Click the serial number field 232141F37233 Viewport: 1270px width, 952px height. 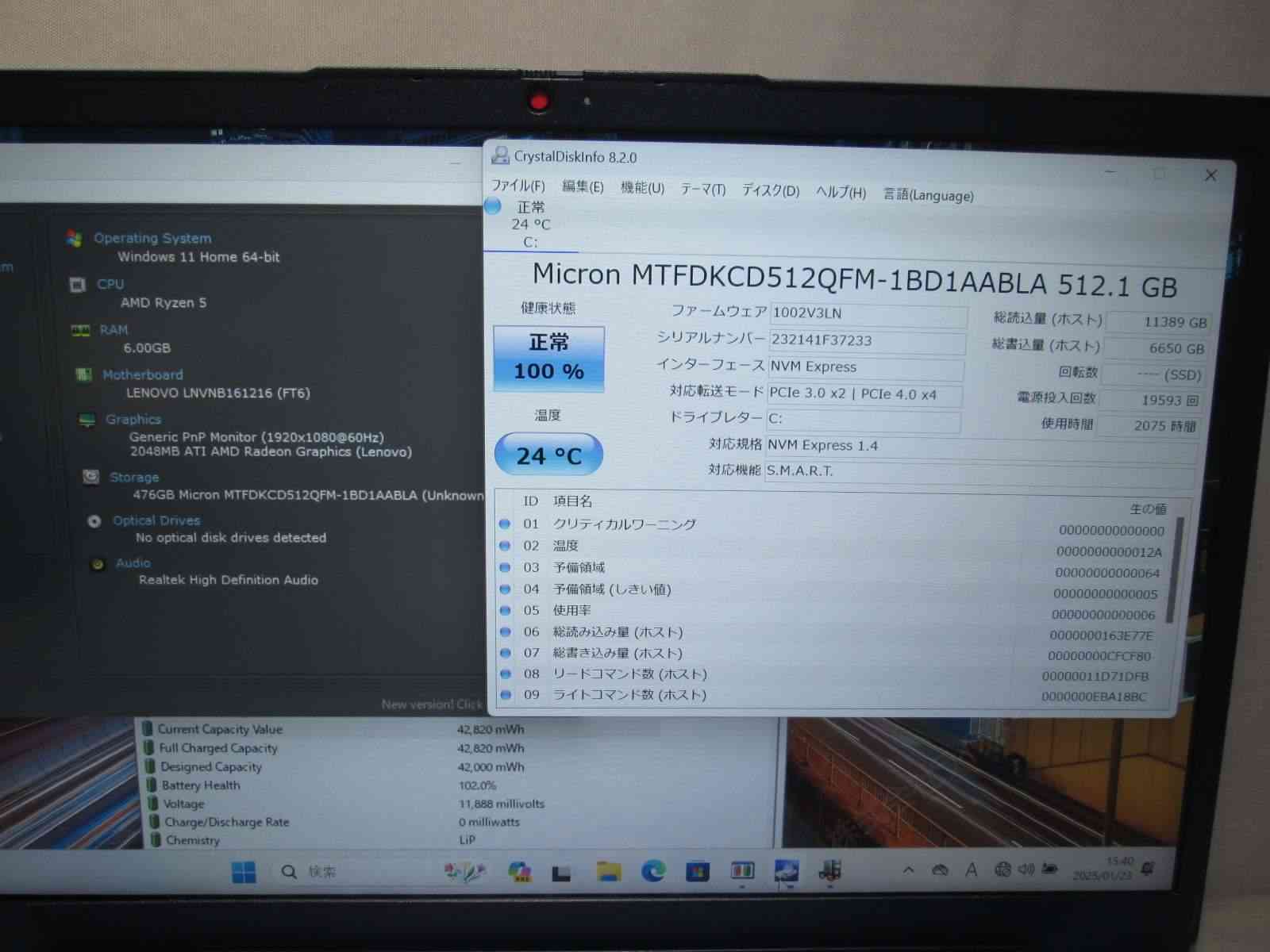pyautogui.click(x=867, y=341)
